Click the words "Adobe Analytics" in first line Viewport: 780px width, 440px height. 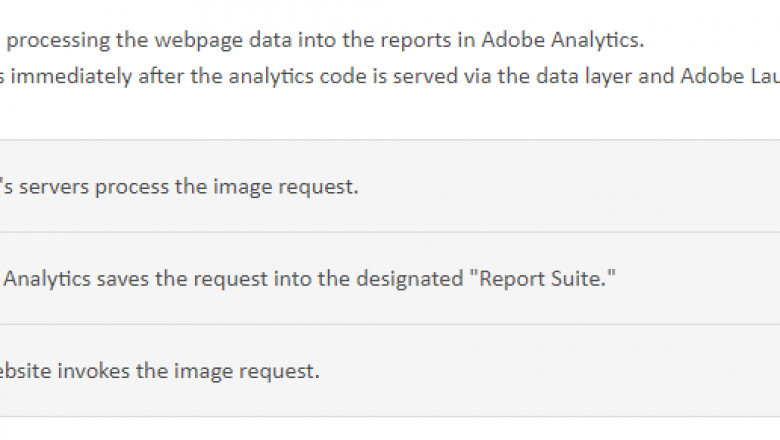562,41
